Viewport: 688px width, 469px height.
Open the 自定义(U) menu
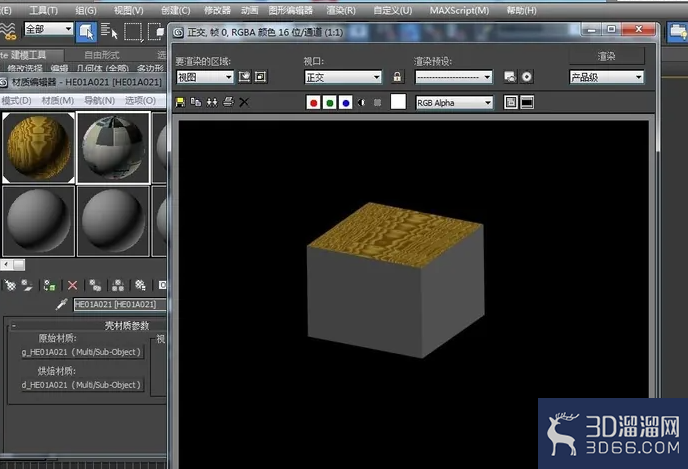[393, 10]
